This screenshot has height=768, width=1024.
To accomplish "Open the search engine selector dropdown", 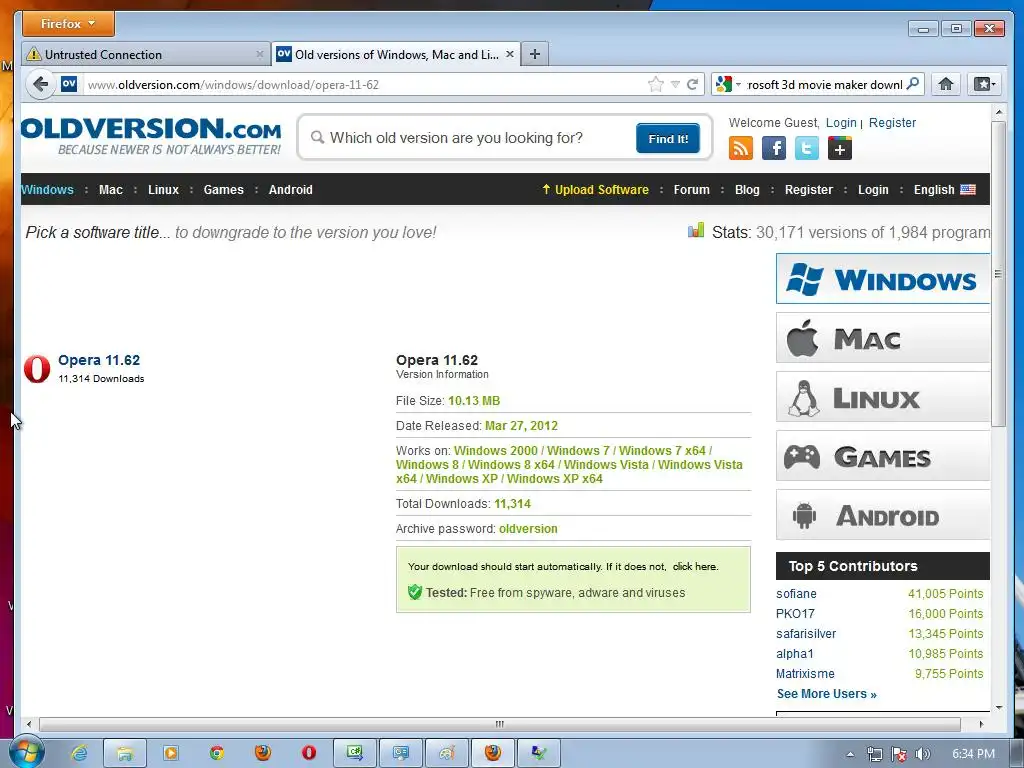I will point(728,84).
